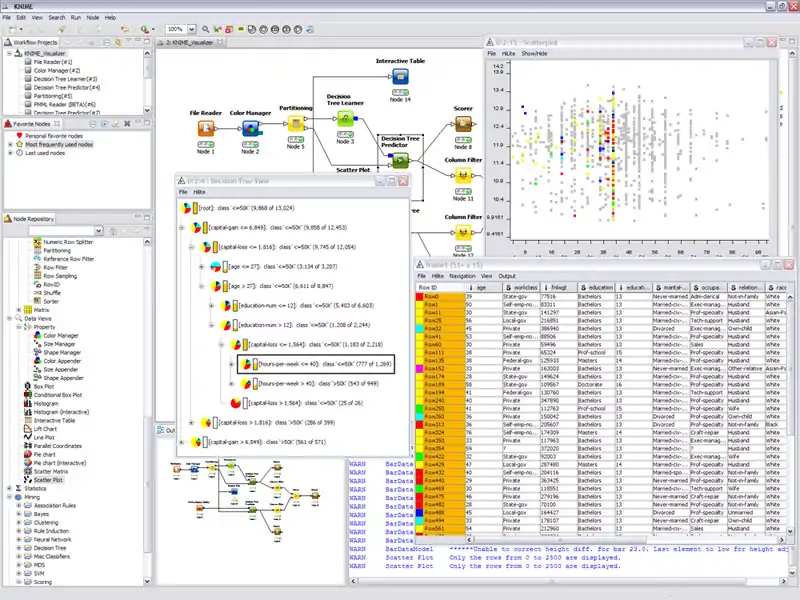Click the Interactive Table node icon
Screen dimensions: 800x600
point(400,79)
